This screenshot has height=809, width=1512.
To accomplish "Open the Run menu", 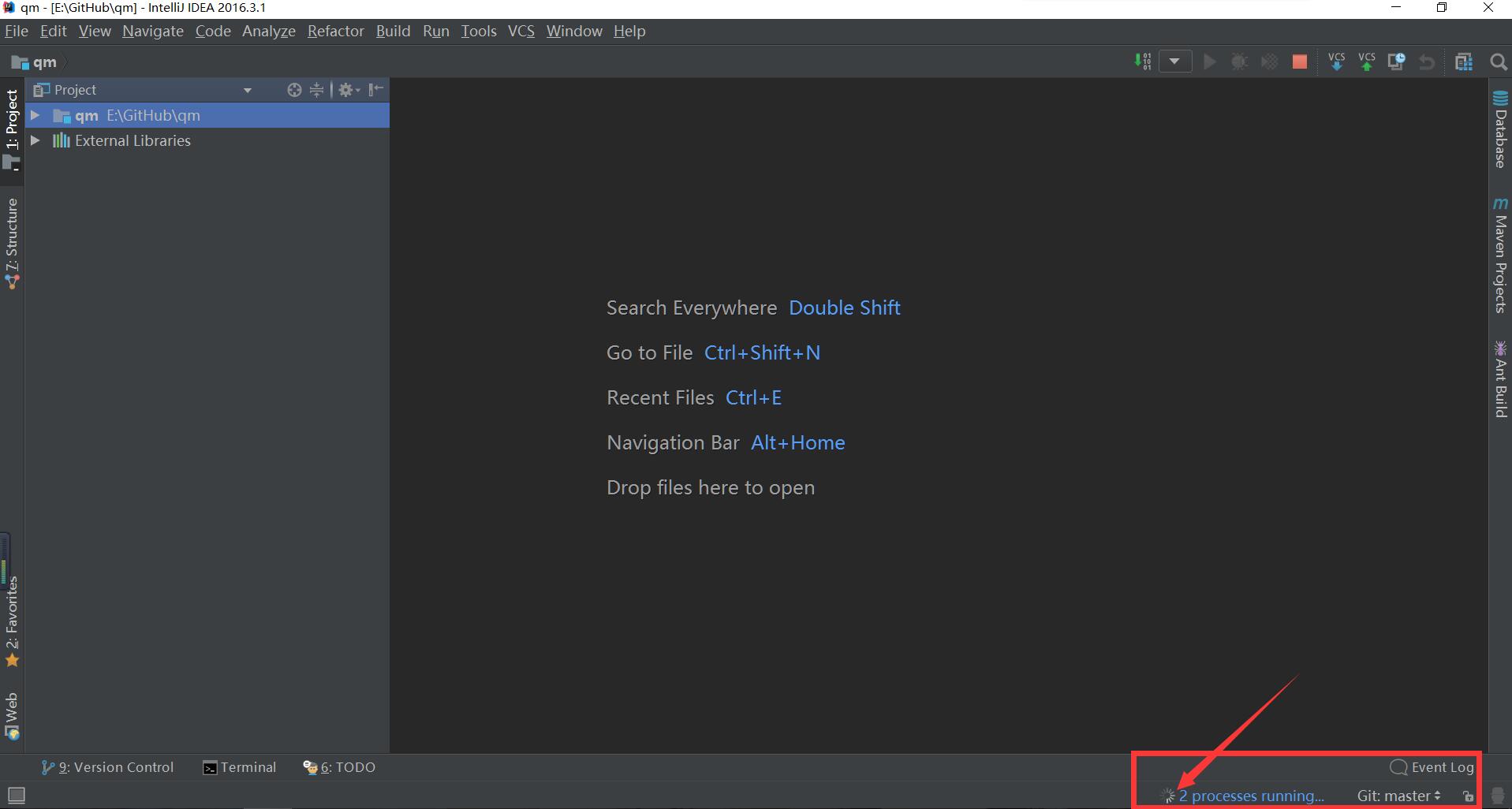I will tap(436, 31).
